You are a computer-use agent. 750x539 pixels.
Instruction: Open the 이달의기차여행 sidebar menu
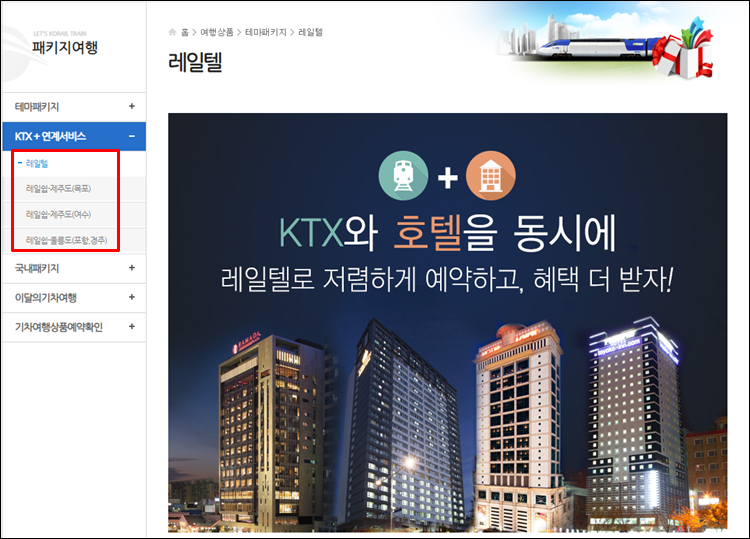(x=74, y=298)
